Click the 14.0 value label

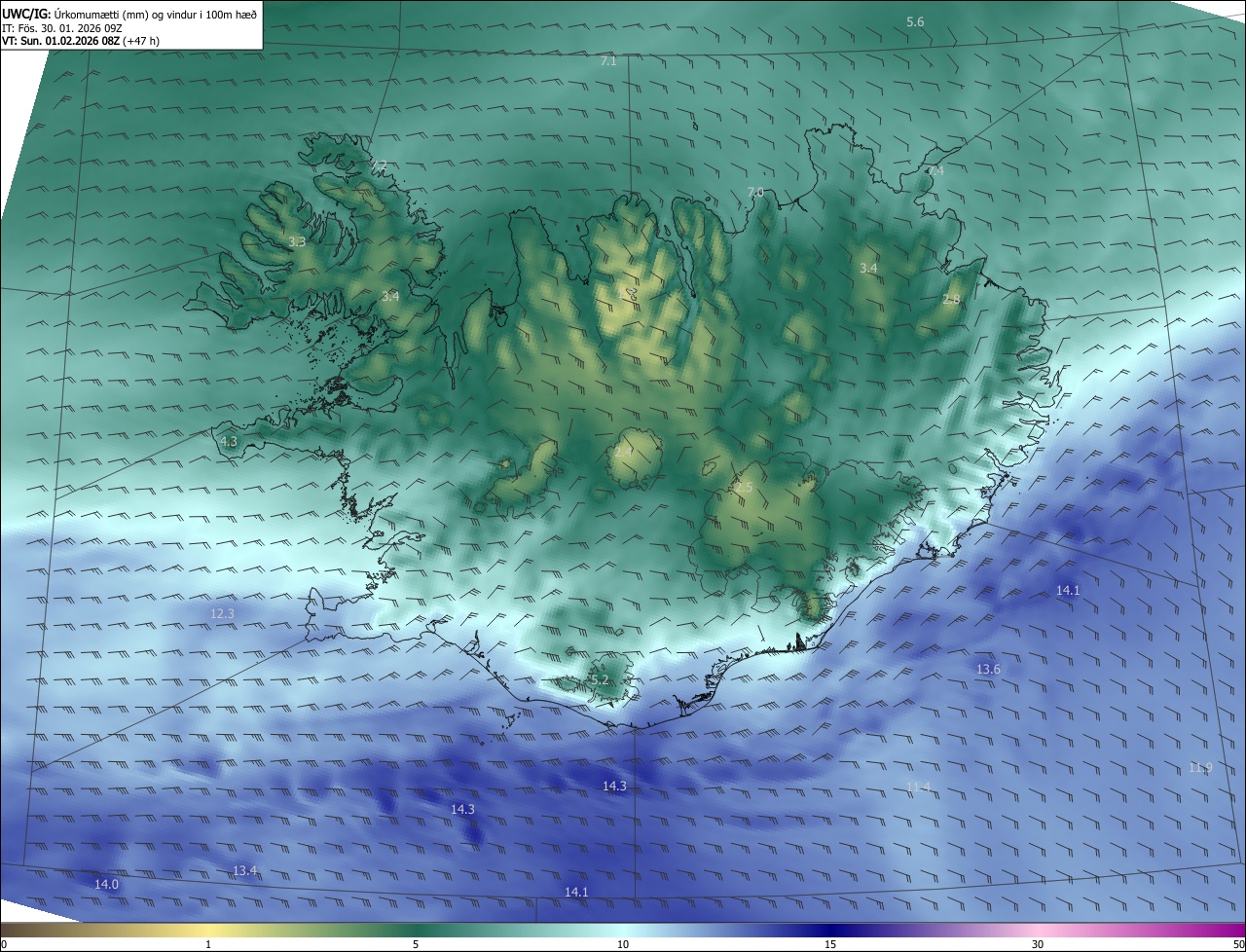coord(106,884)
